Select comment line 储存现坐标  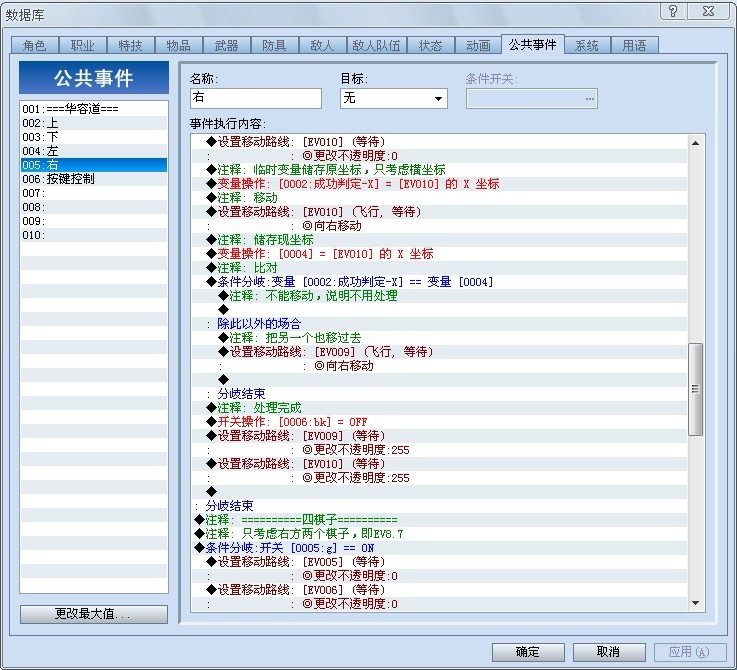[439, 240]
